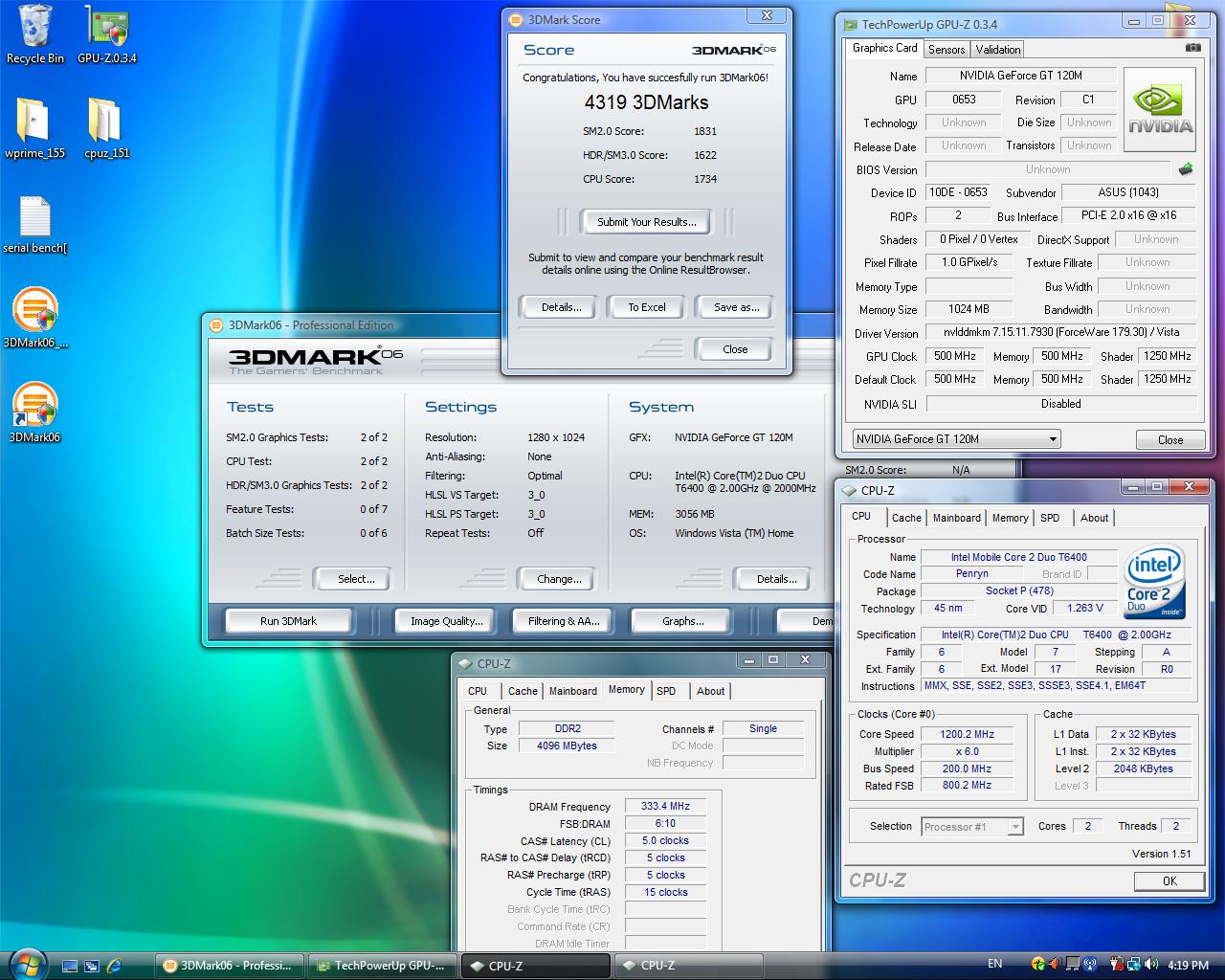Click the GPU name field NVIDIA GeForce GT 120M
This screenshot has width=1225, height=980.
[1021, 76]
